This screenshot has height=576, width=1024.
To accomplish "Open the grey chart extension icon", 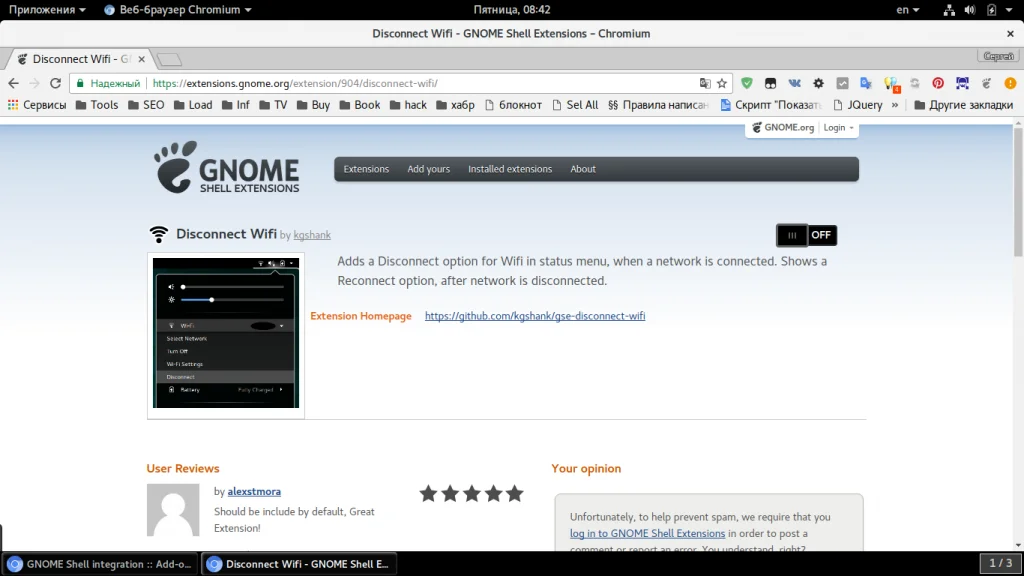I will point(842,84).
